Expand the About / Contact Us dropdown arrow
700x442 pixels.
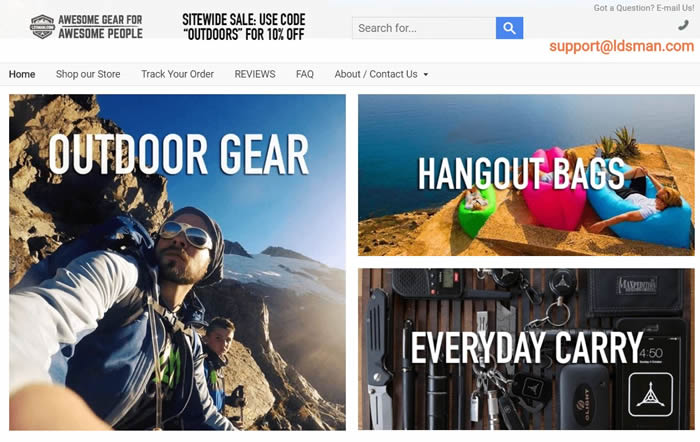425,75
